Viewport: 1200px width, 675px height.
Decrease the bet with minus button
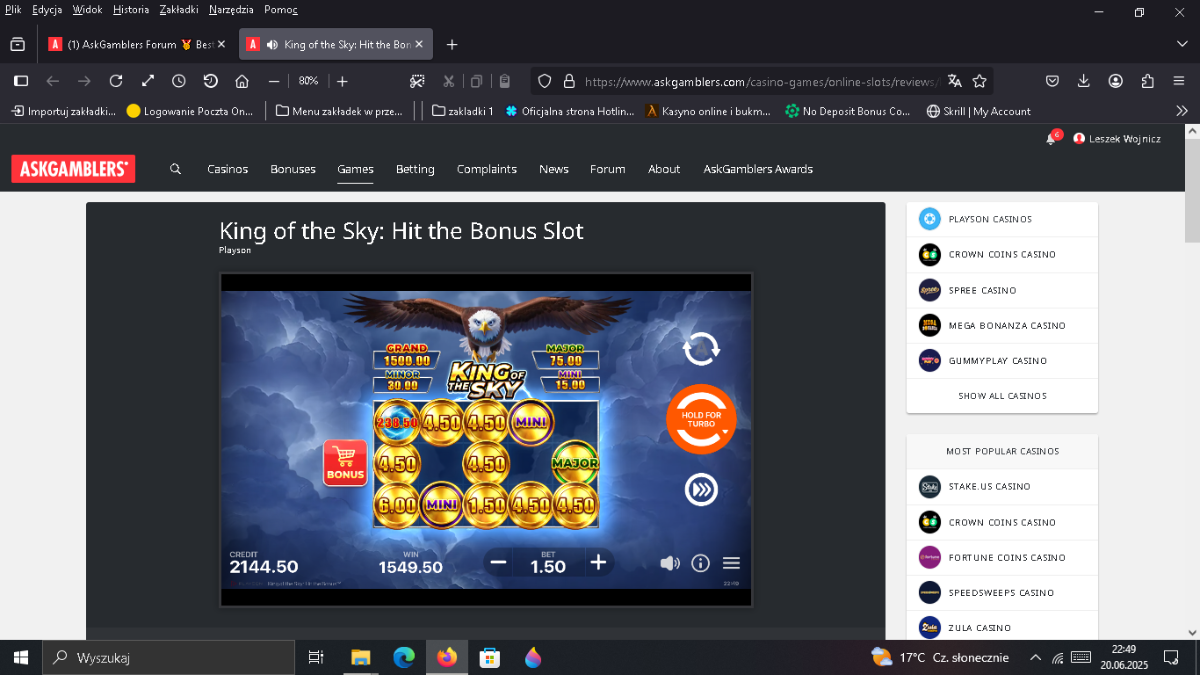pyautogui.click(x=498, y=563)
